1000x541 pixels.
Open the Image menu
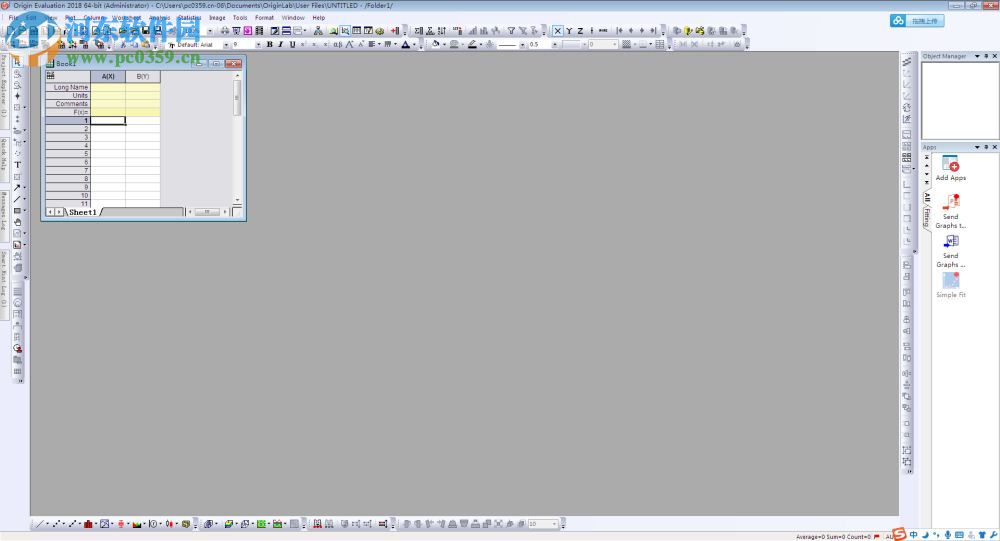click(x=217, y=18)
